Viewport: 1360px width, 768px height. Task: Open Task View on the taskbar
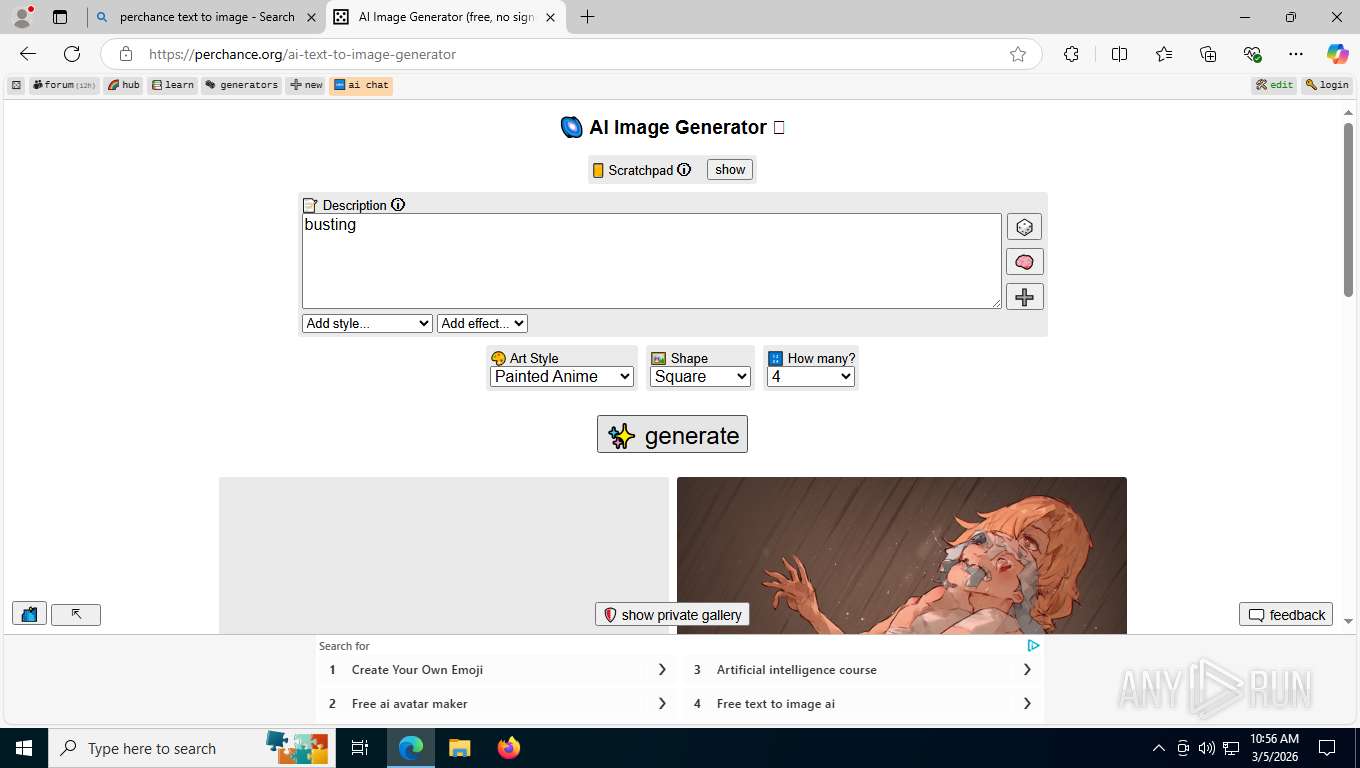click(x=360, y=748)
